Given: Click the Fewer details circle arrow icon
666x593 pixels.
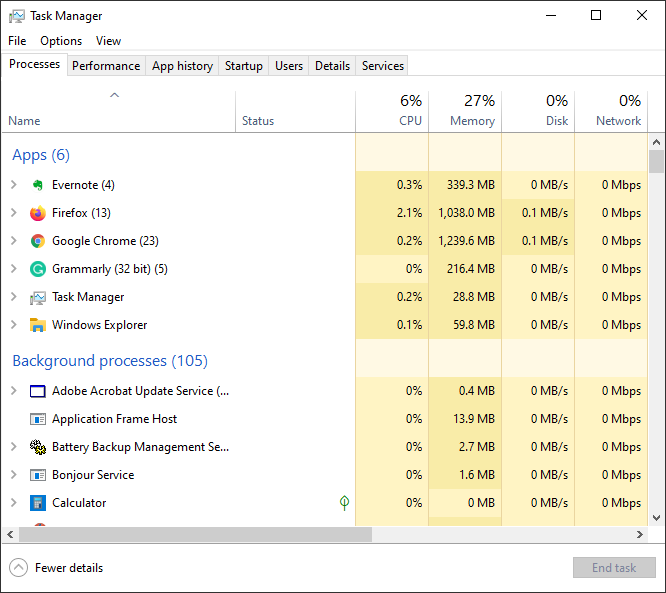Looking at the screenshot, I should [x=18, y=568].
